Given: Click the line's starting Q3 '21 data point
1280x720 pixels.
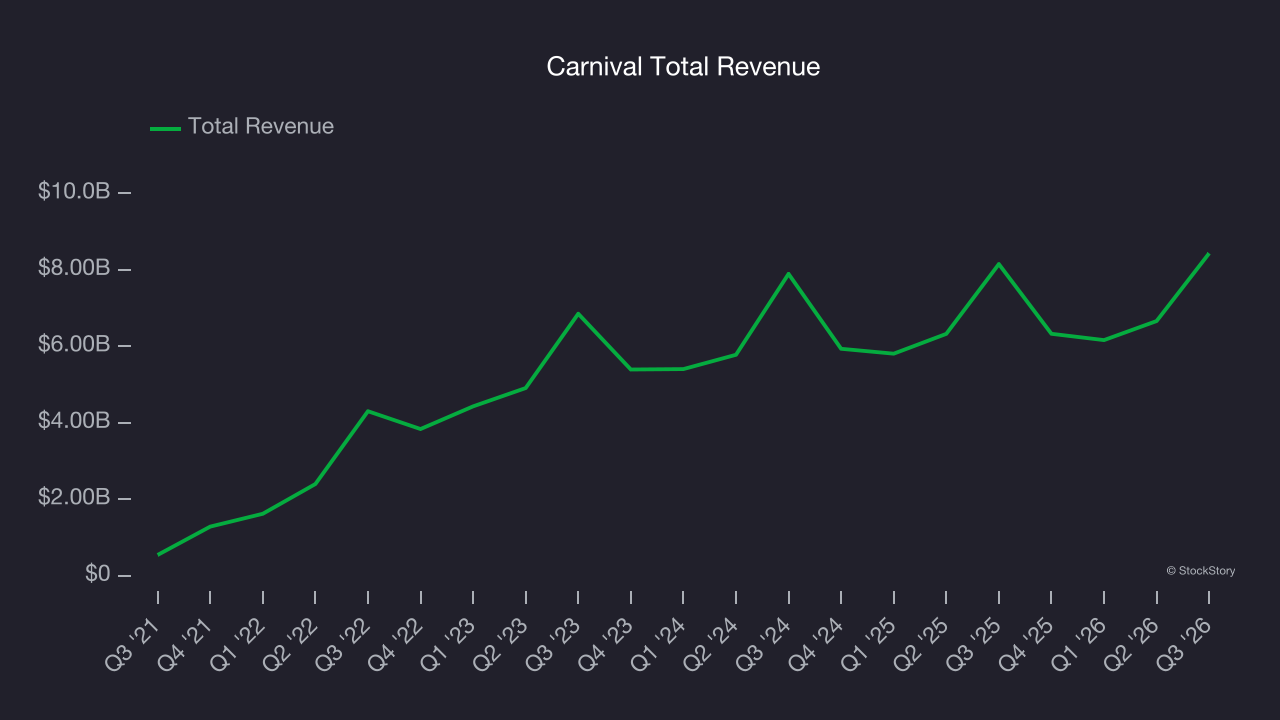Looking at the screenshot, I should point(158,554).
